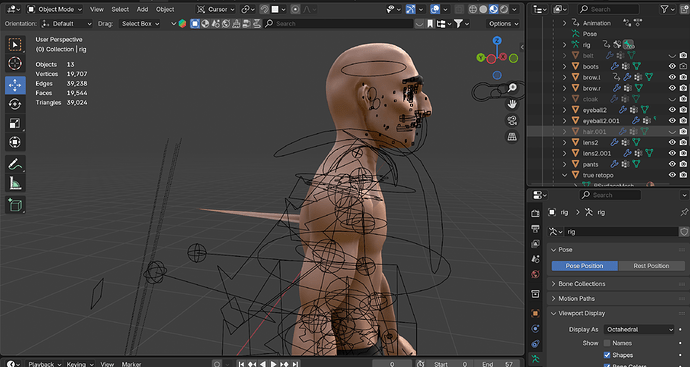Screen dimensions: 690x367
Task: Switch to wireframe viewport shading
Action: coord(473,9)
